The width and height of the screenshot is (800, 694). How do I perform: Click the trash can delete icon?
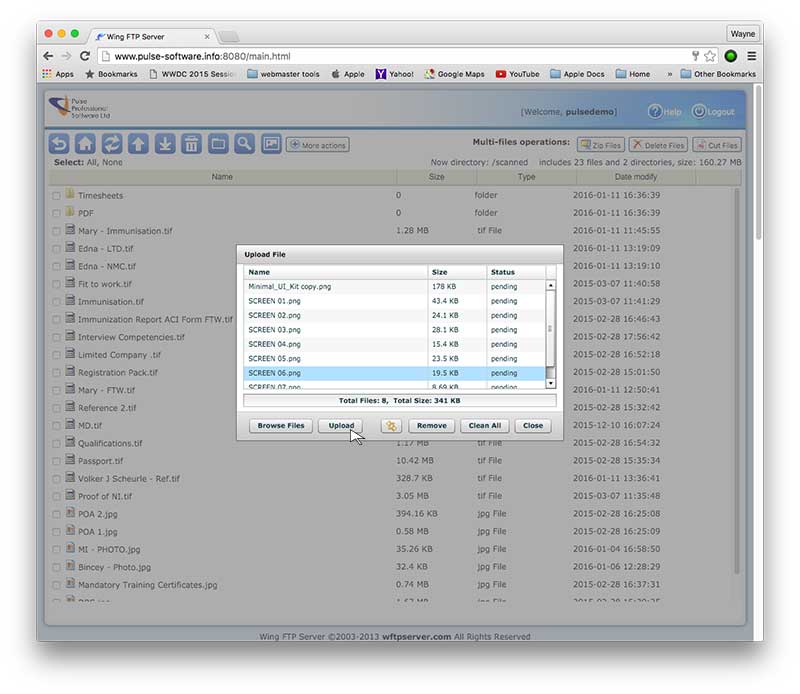click(x=191, y=144)
